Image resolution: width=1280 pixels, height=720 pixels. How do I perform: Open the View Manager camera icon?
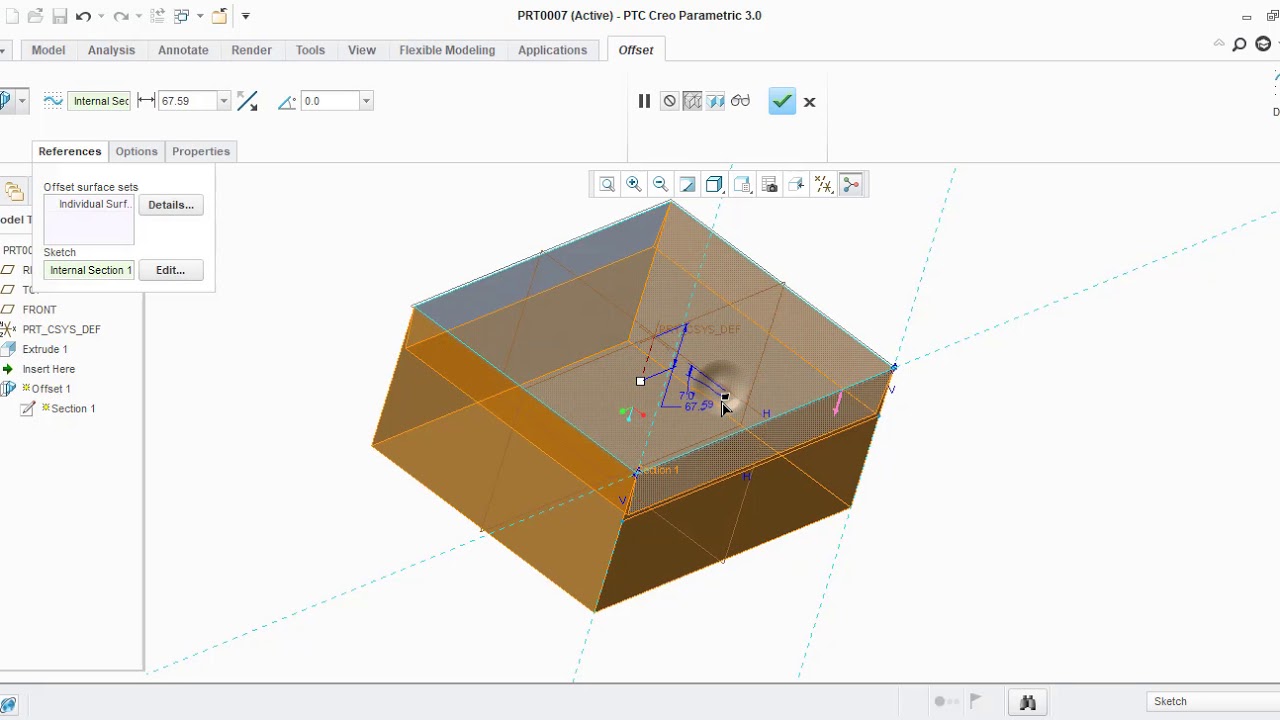769,184
